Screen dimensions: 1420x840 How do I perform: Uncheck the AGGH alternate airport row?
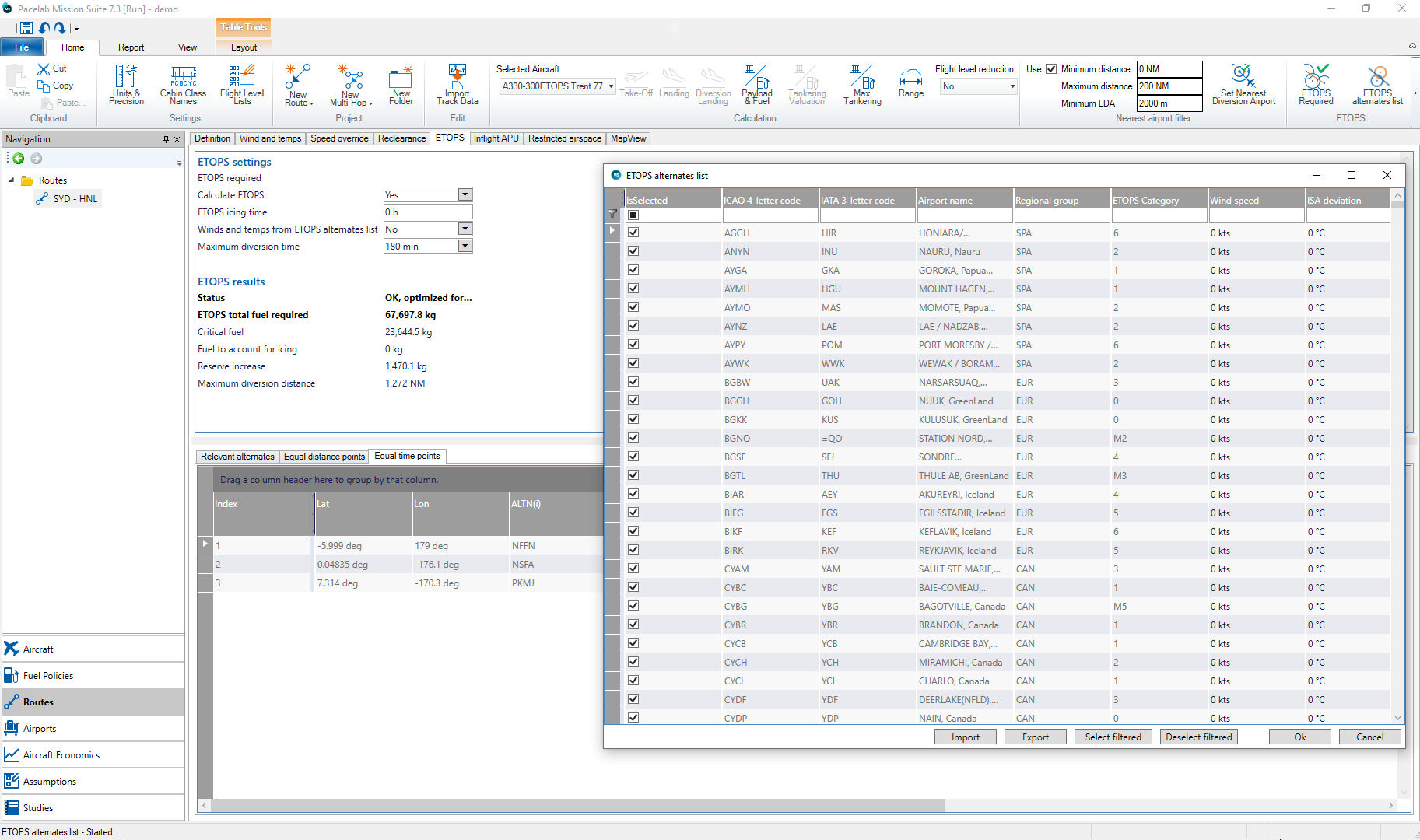click(633, 233)
